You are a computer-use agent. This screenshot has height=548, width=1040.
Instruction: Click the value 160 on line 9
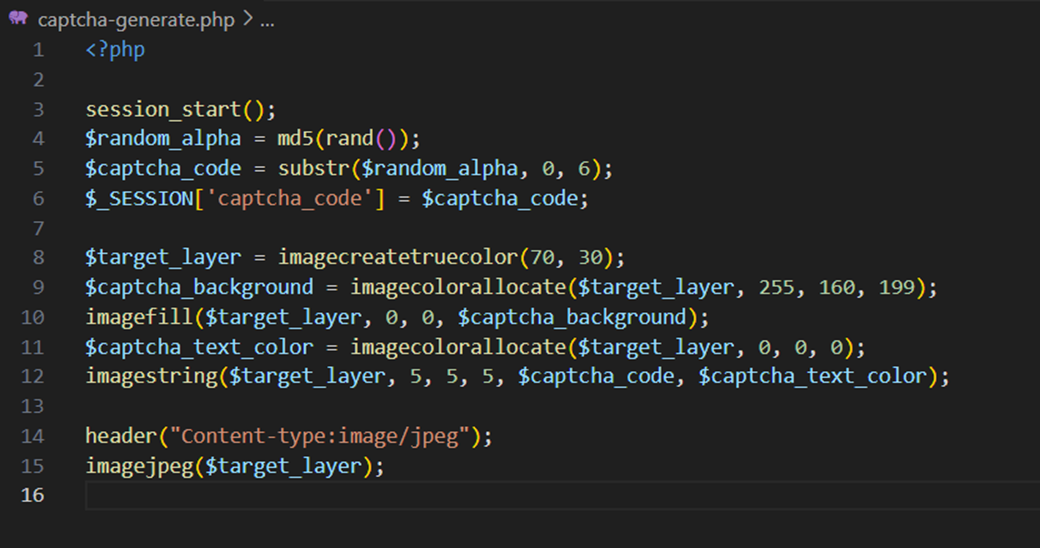(837, 287)
